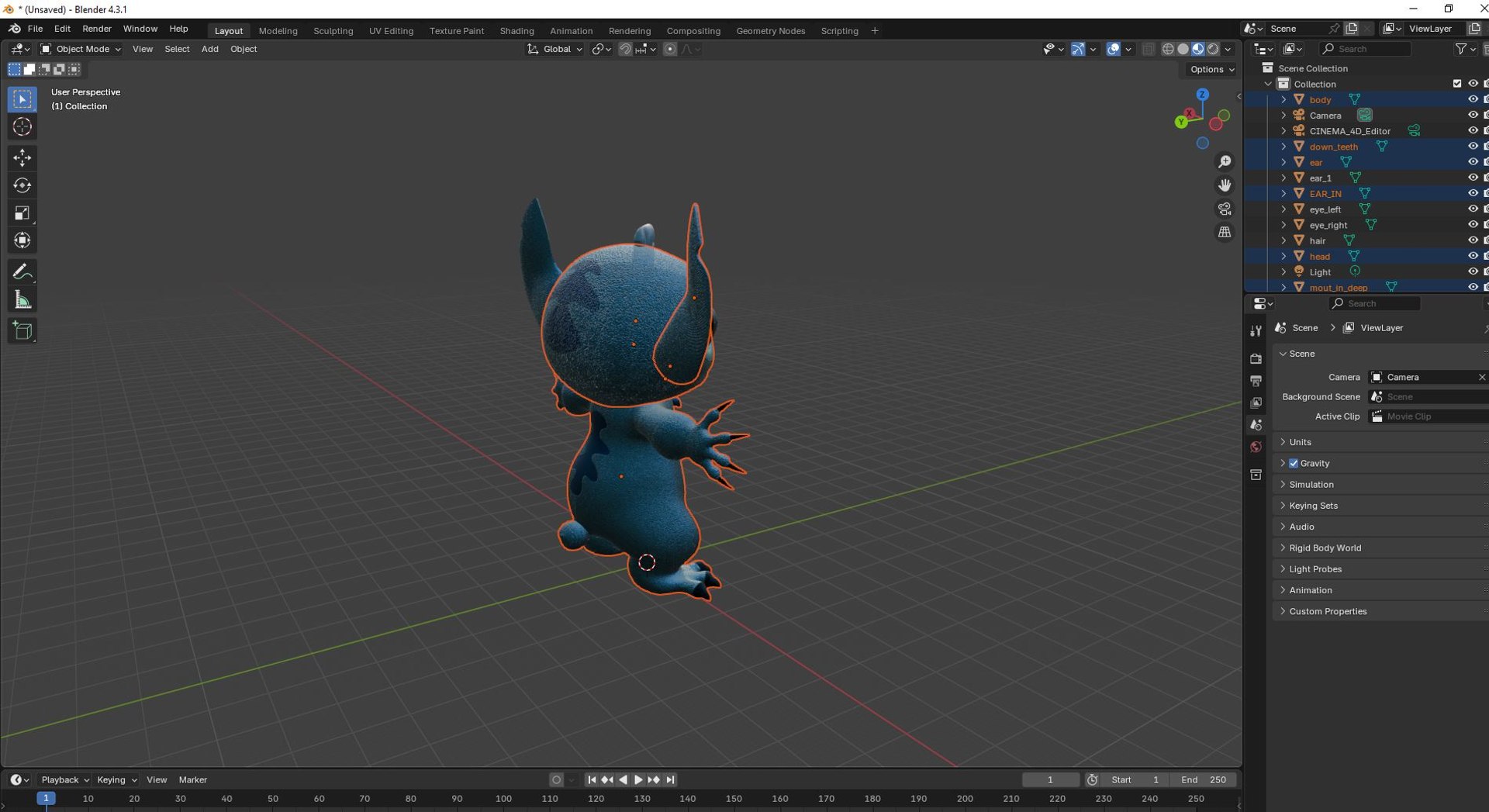The width and height of the screenshot is (1489, 812).
Task: Open the Options dropdown in viewport
Action: (1211, 69)
